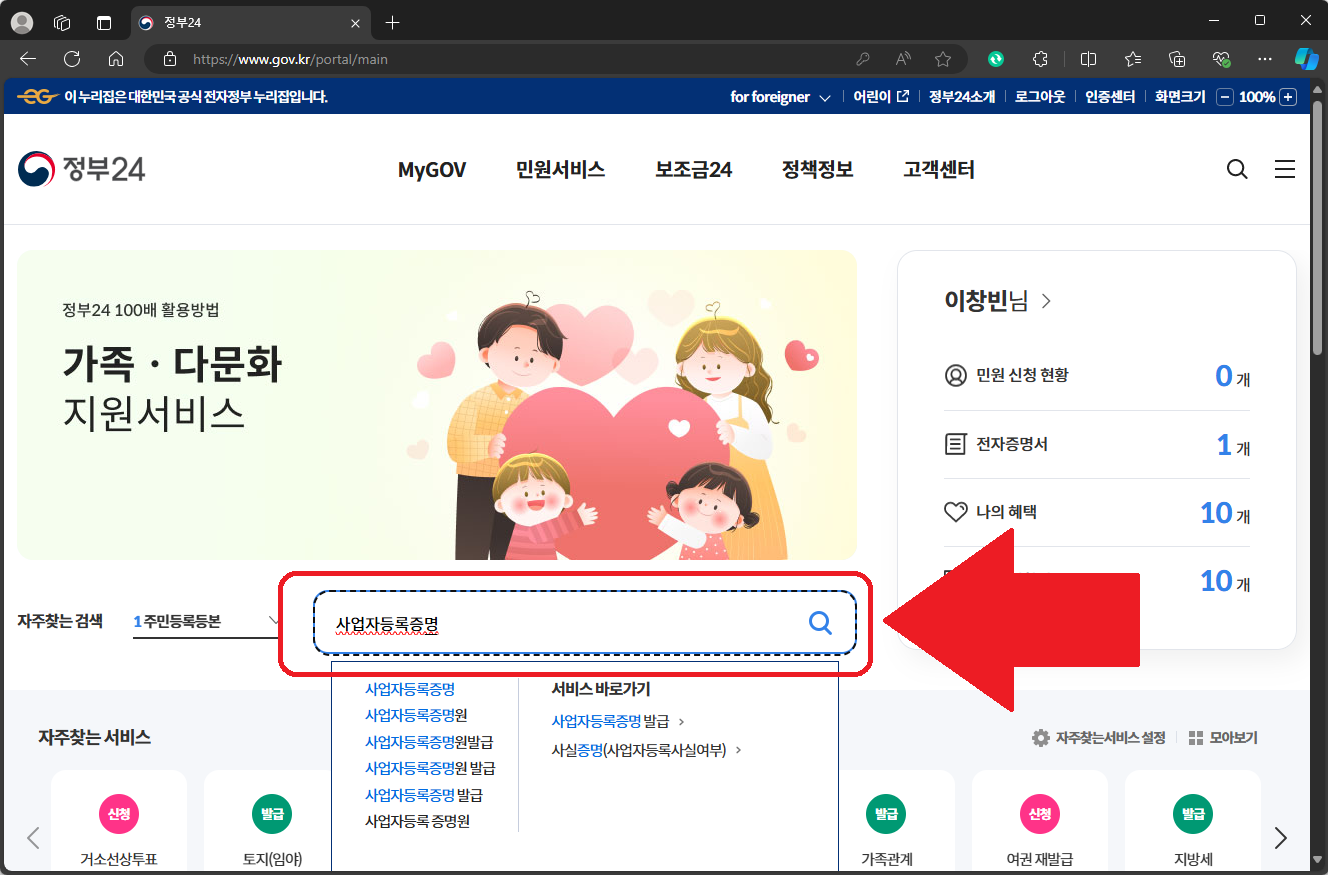
Task: Click green extension icon in toolbar
Action: coord(996,59)
